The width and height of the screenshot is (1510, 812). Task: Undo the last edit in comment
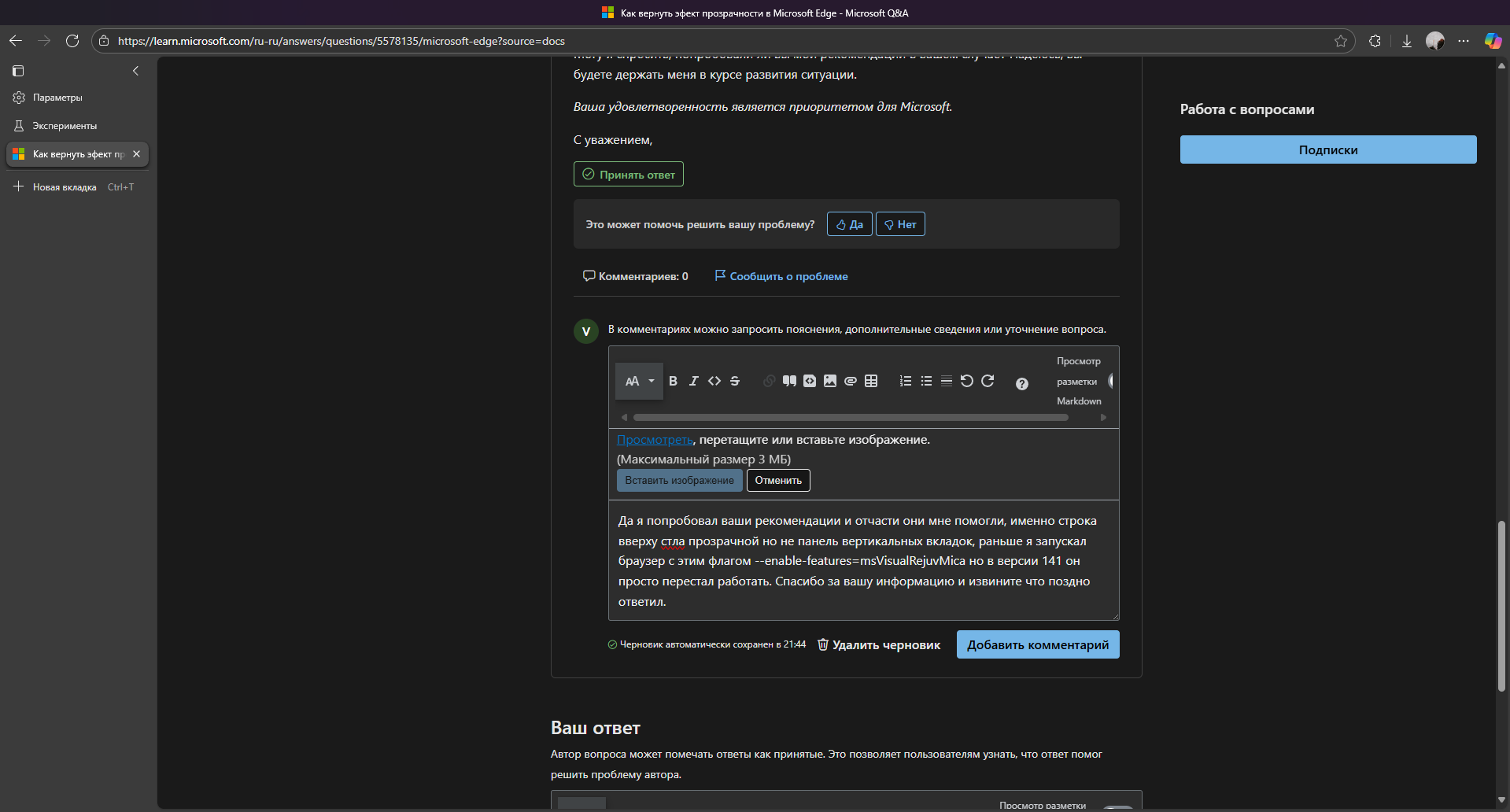pyautogui.click(x=967, y=382)
